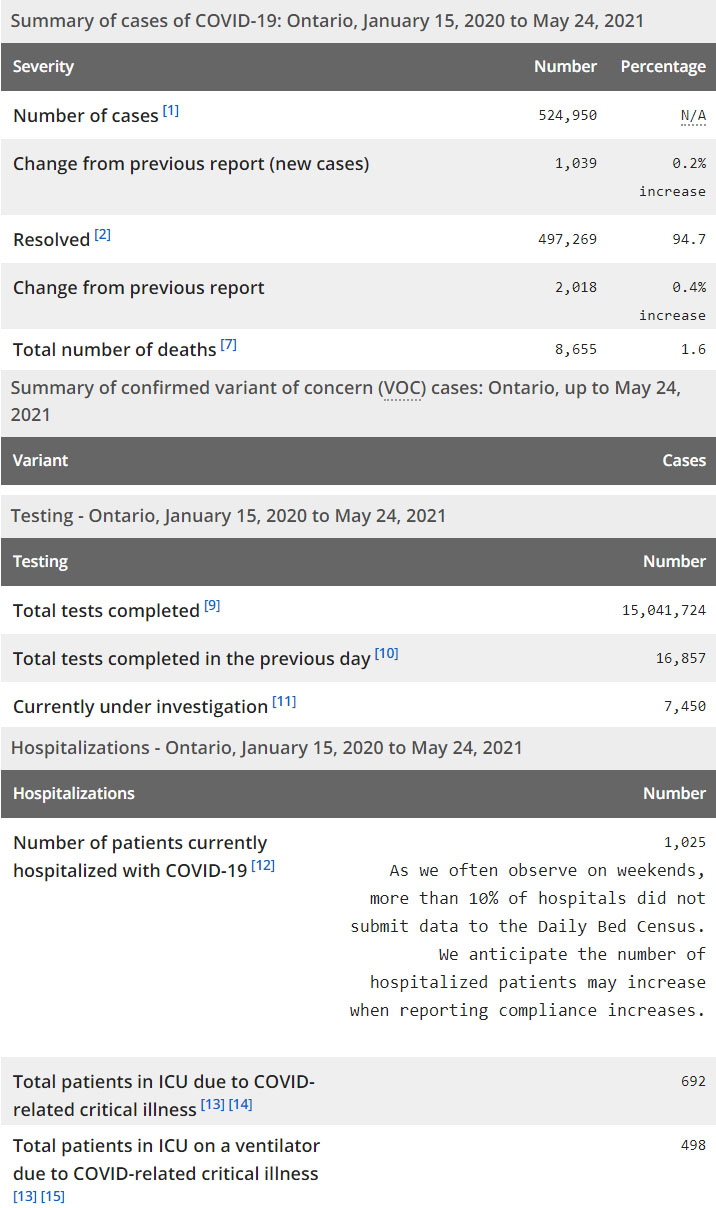Image resolution: width=716 pixels, height=1208 pixels.
Task: Click the Hospitalizations table header
Action: (x=74, y=794)
